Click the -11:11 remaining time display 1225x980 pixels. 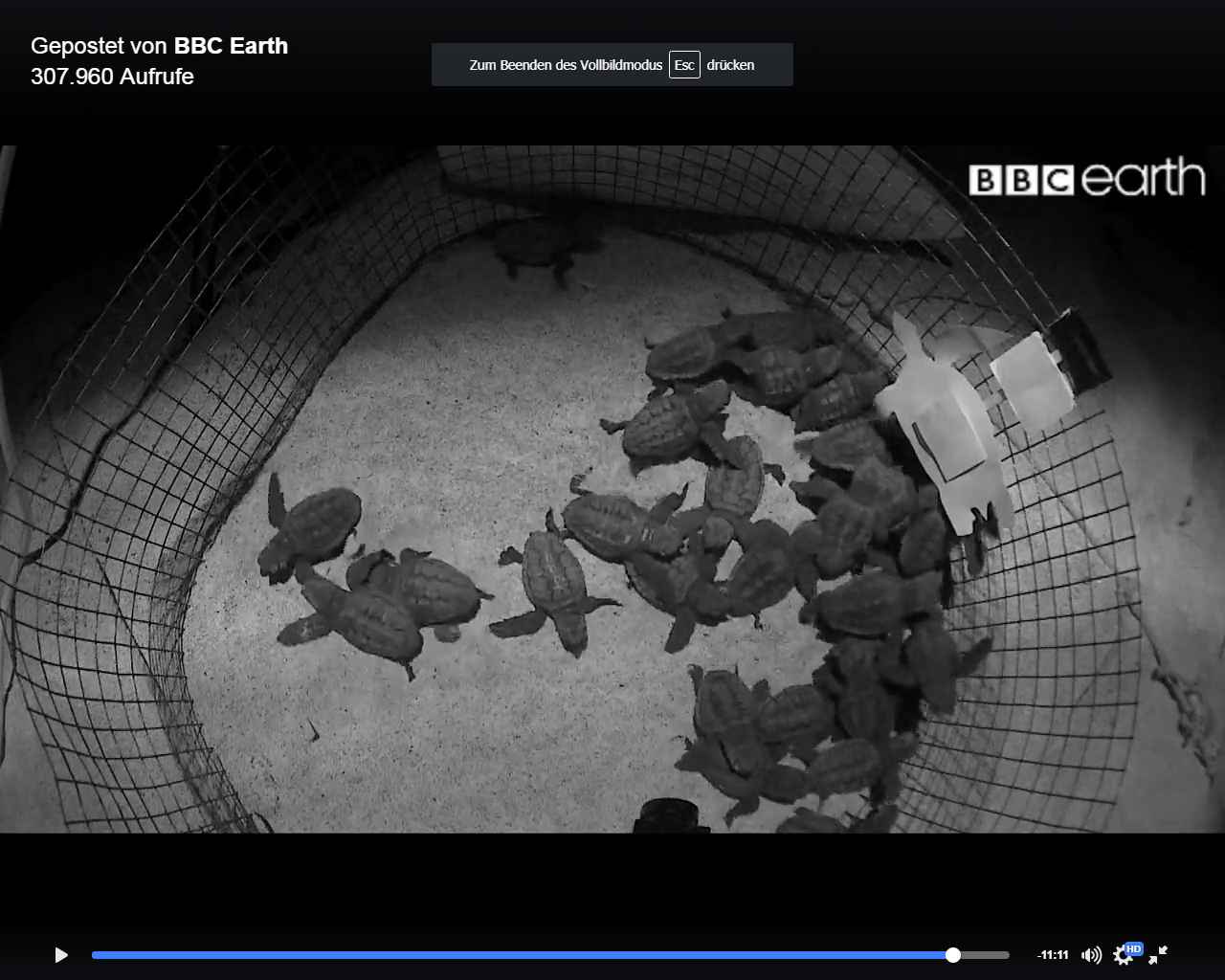point(1053,955)
